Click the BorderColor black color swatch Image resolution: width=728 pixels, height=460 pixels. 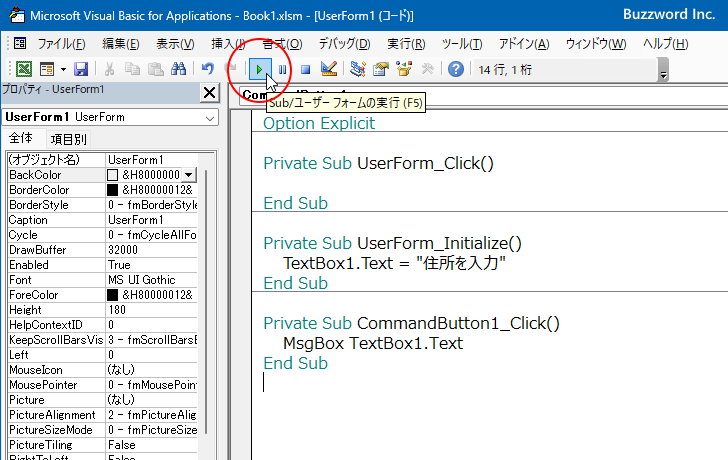[x=112, y=190]
